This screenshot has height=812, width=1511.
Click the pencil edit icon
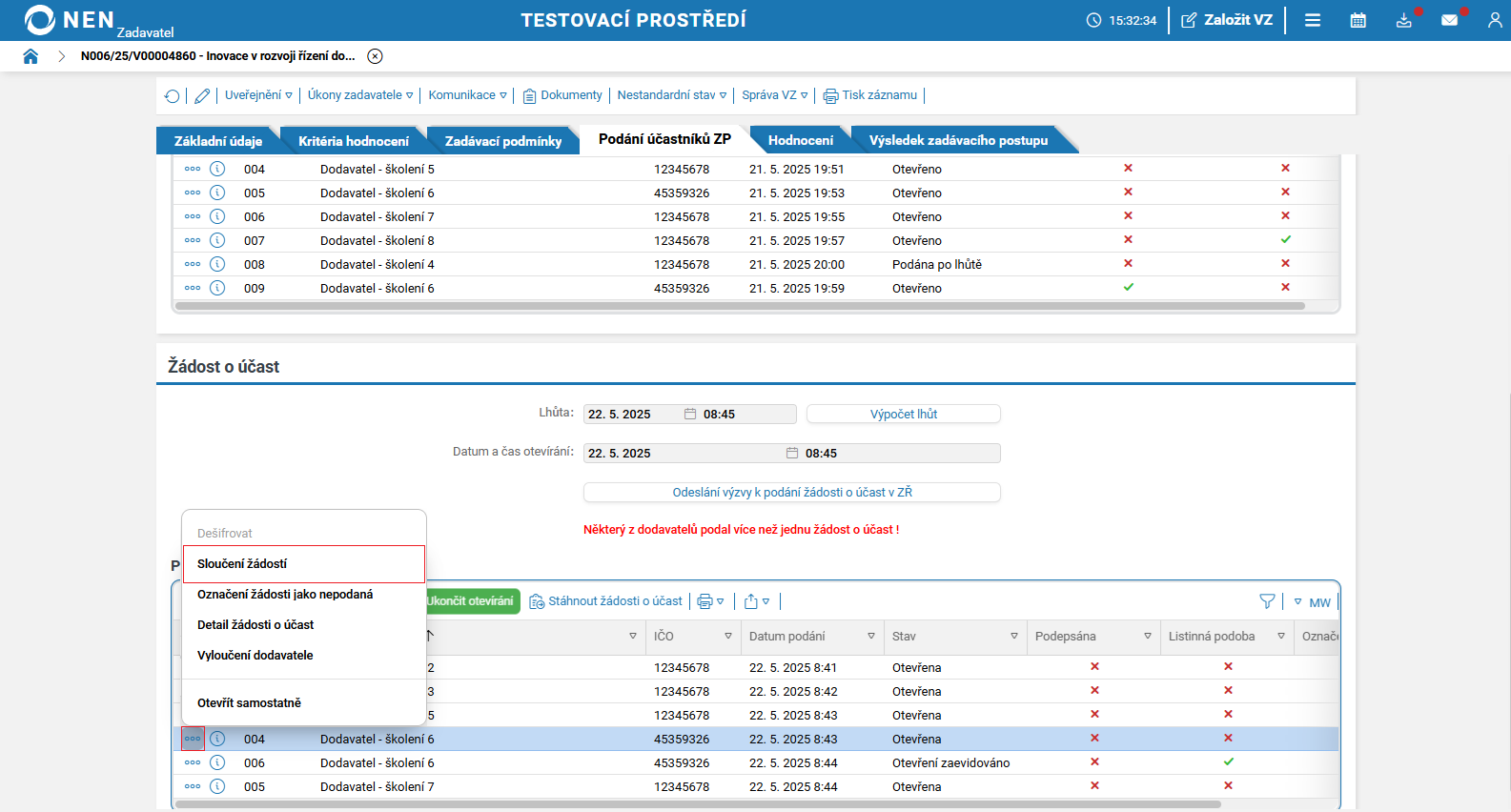pos(202,95)
